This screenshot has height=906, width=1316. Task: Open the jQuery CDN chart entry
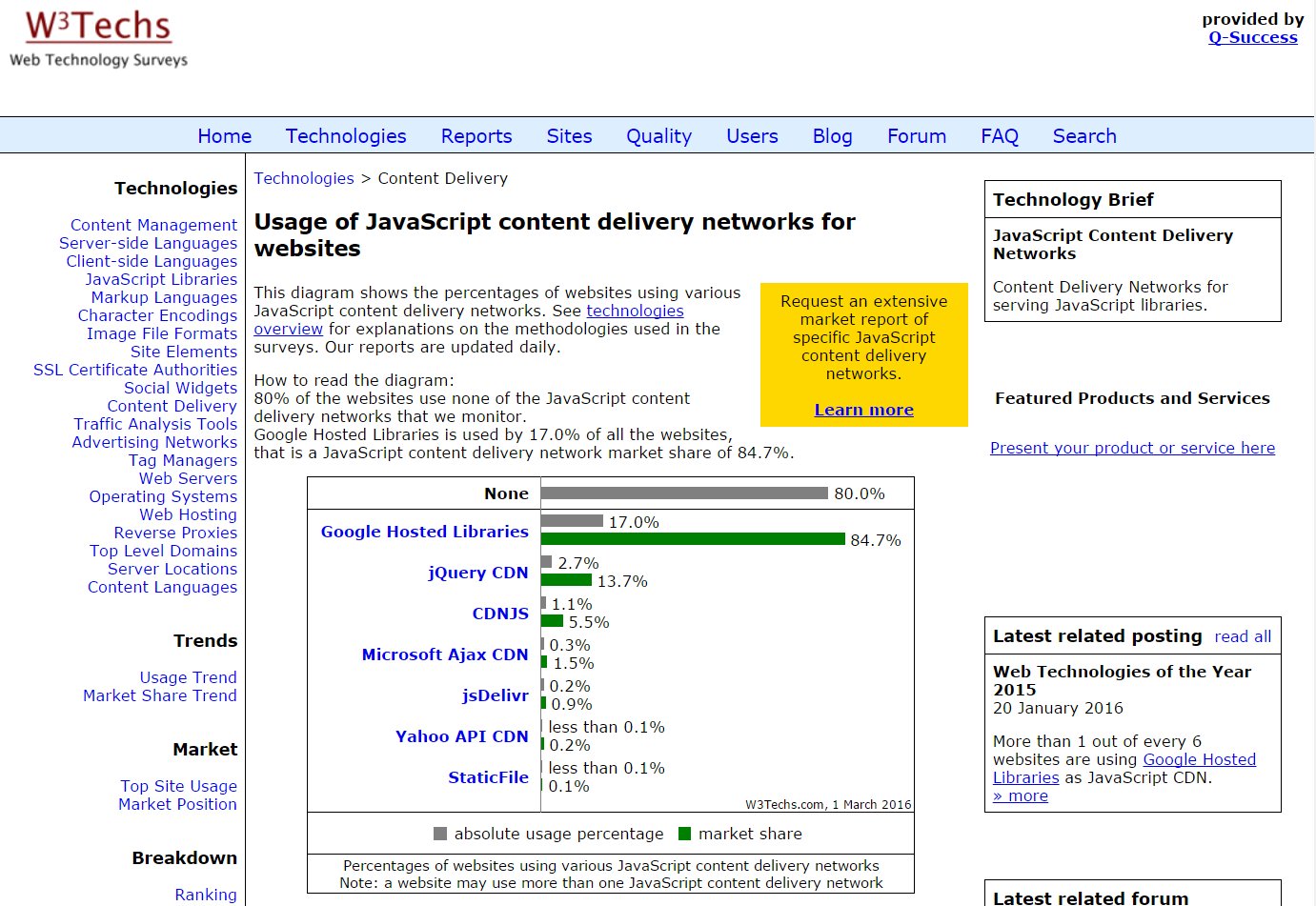pyautogui.click(x=477, y=573)
